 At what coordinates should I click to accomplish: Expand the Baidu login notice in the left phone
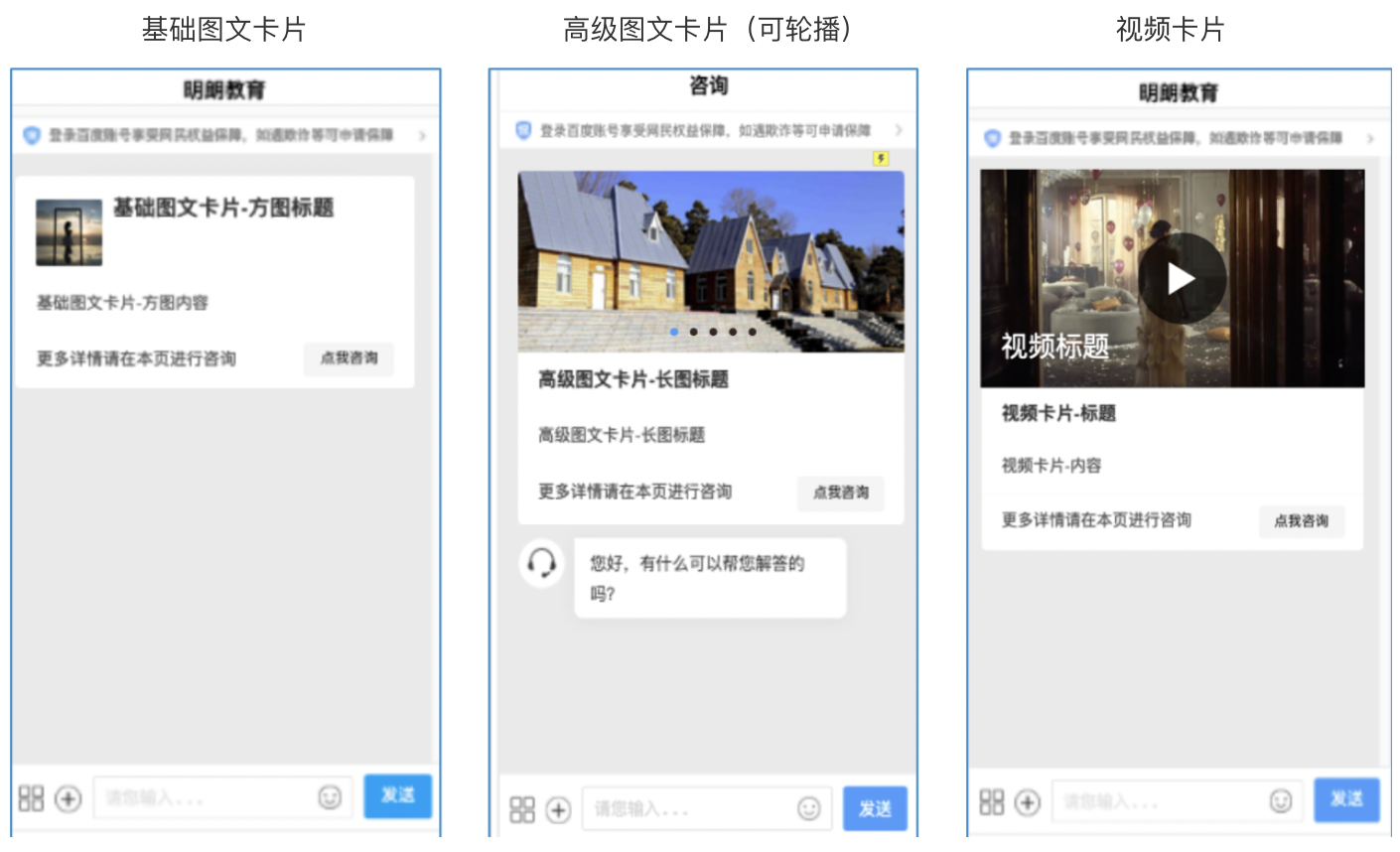pyautogui.click(x=422, y=135)
